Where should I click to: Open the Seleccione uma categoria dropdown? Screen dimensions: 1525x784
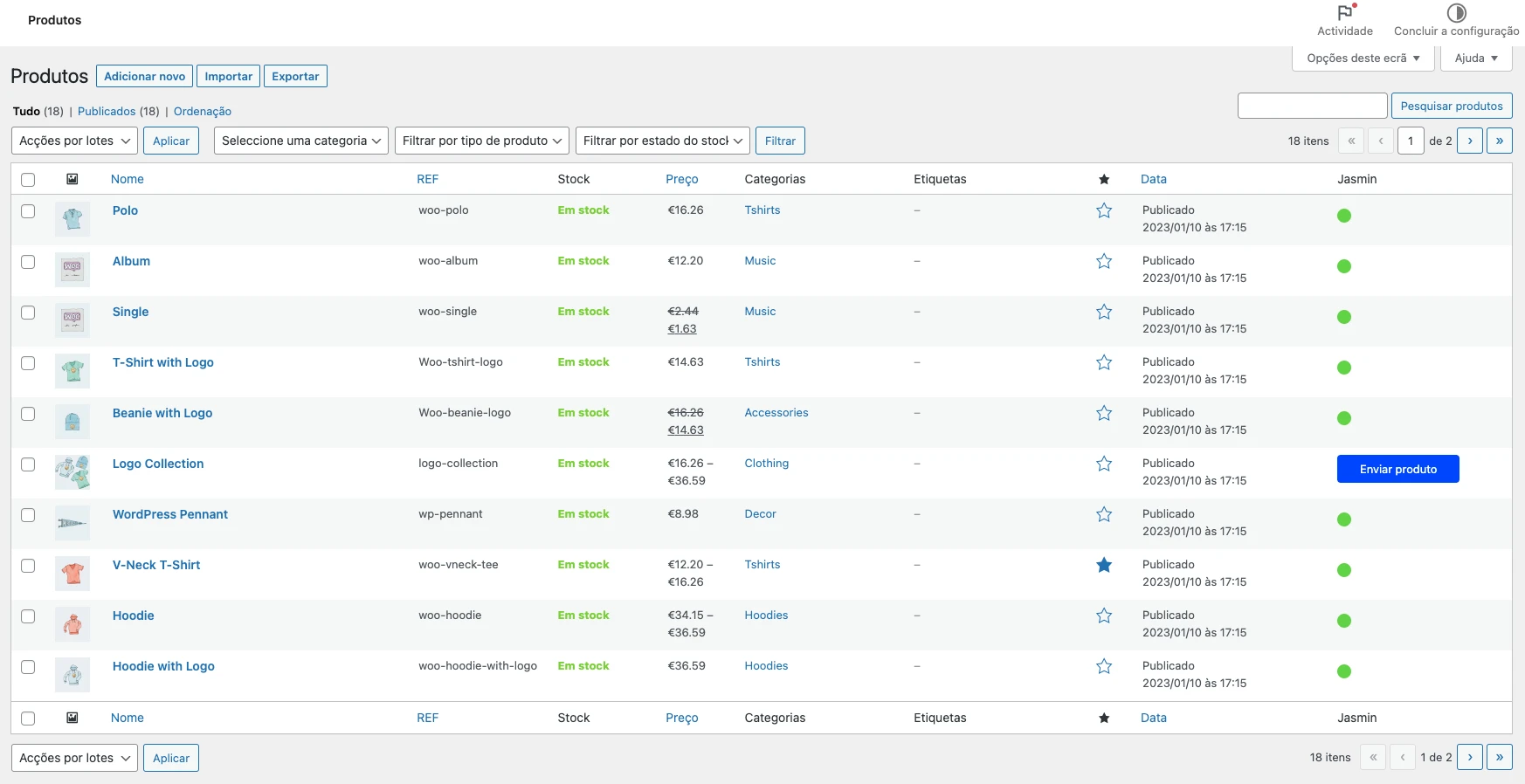(x=301, y=141)
